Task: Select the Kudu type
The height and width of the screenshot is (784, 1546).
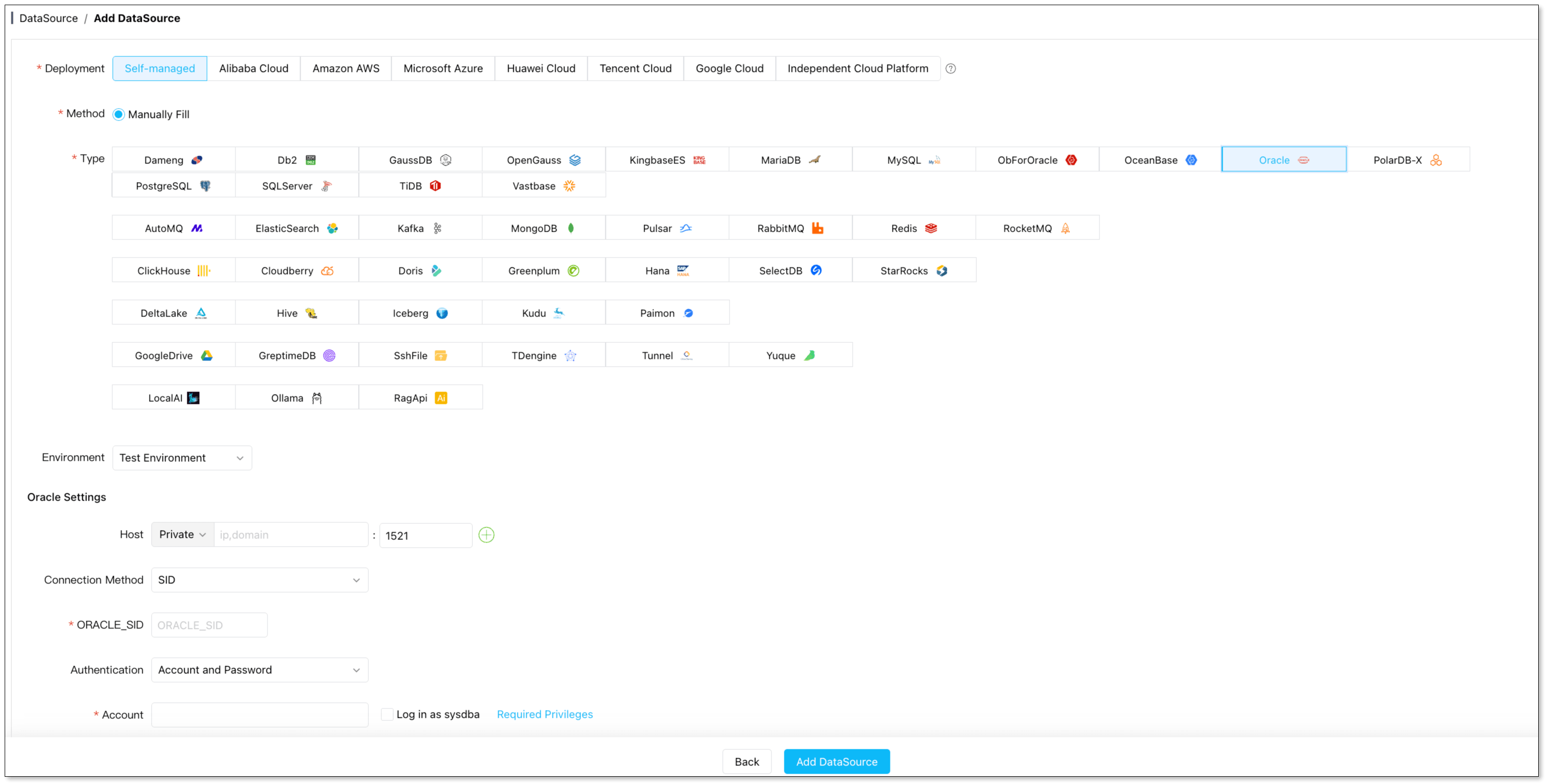Action: click(544, 312)
